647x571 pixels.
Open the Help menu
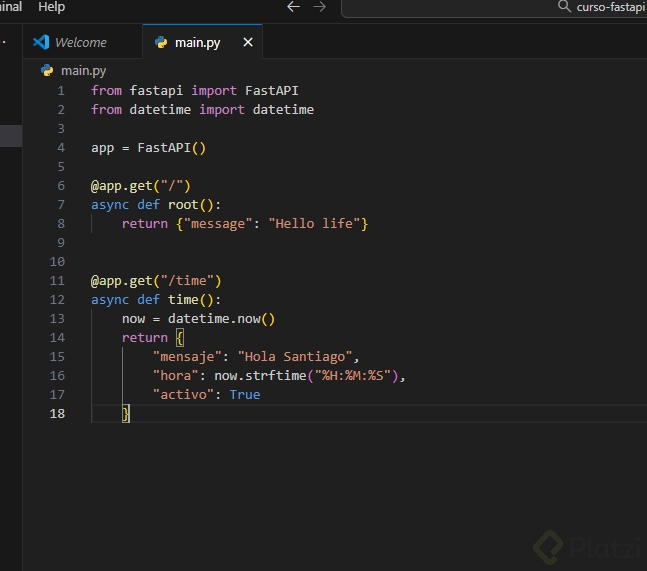point(51,7)
